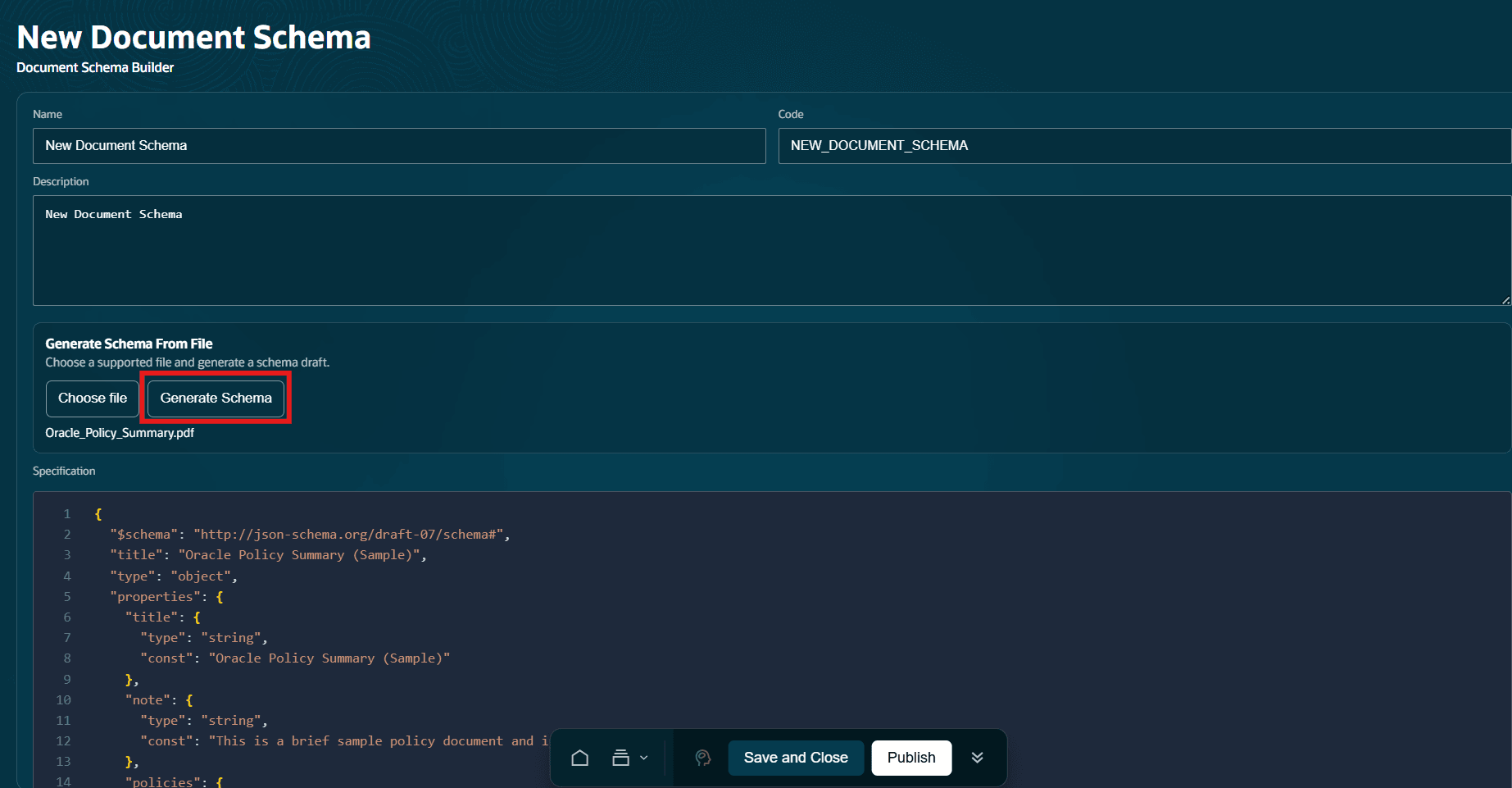Edit the Name input field
The image size is (1512, 788).
399,146
